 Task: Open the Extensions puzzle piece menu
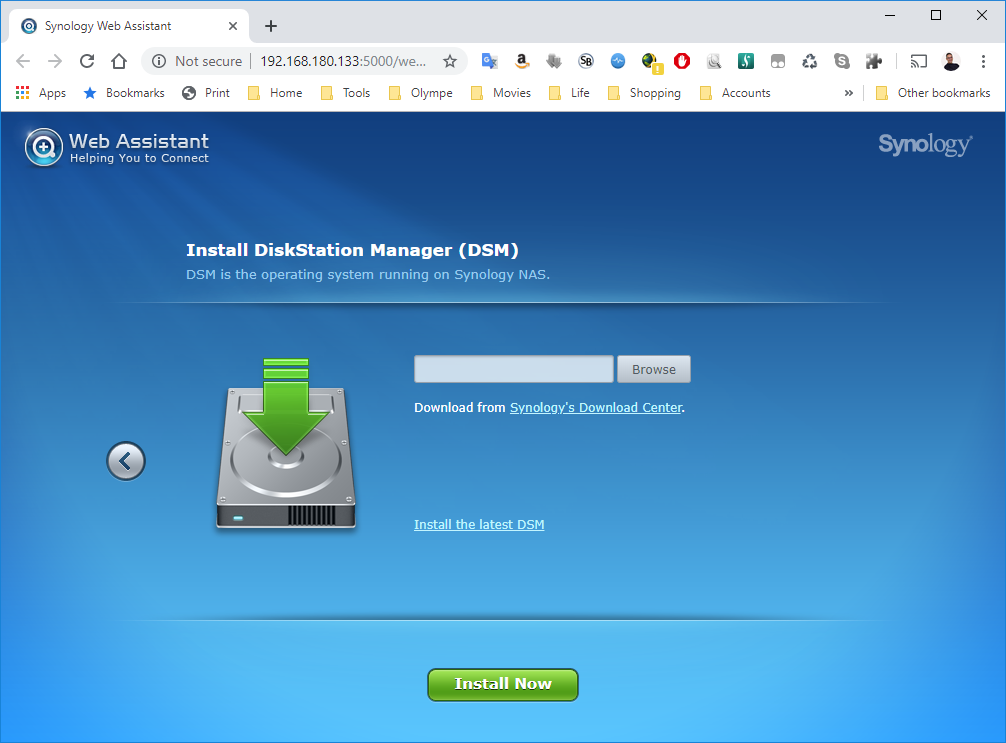pyautogui.click(x=873, y=61)
